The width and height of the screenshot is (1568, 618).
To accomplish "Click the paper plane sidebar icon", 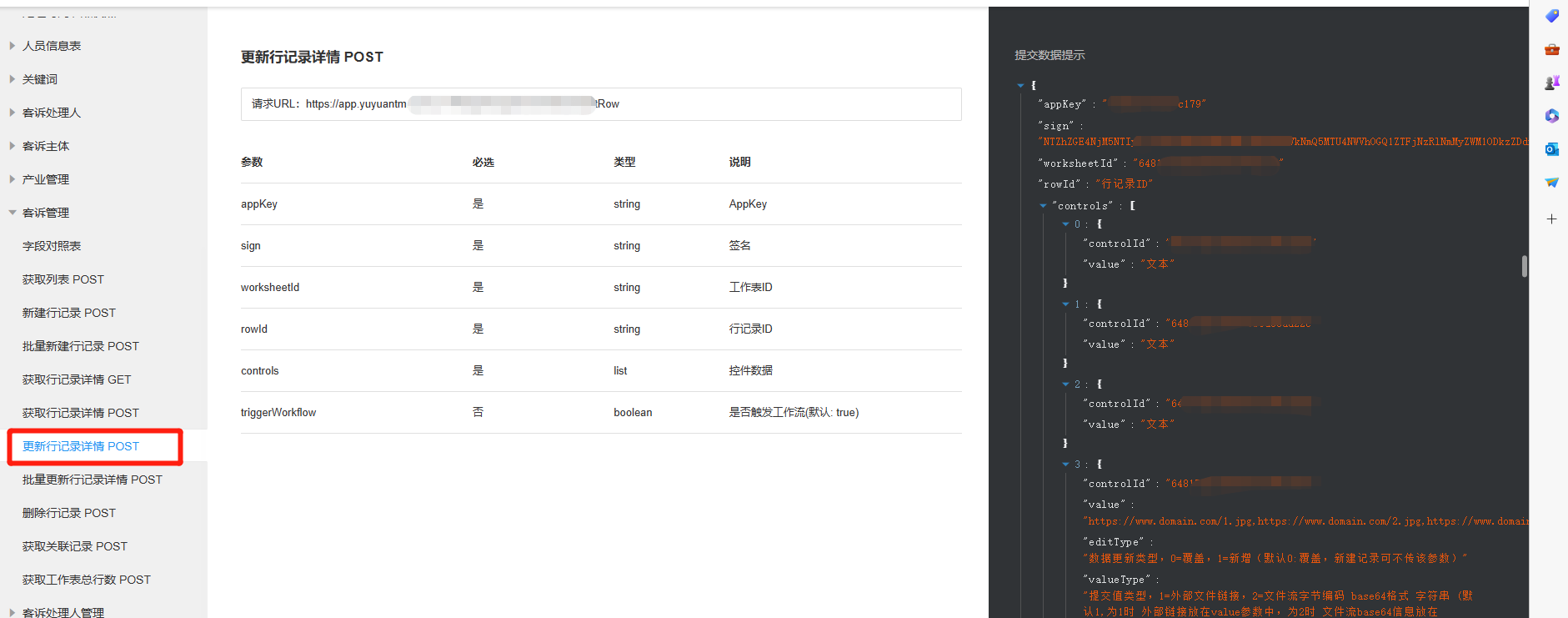I will click(1551, 183).
